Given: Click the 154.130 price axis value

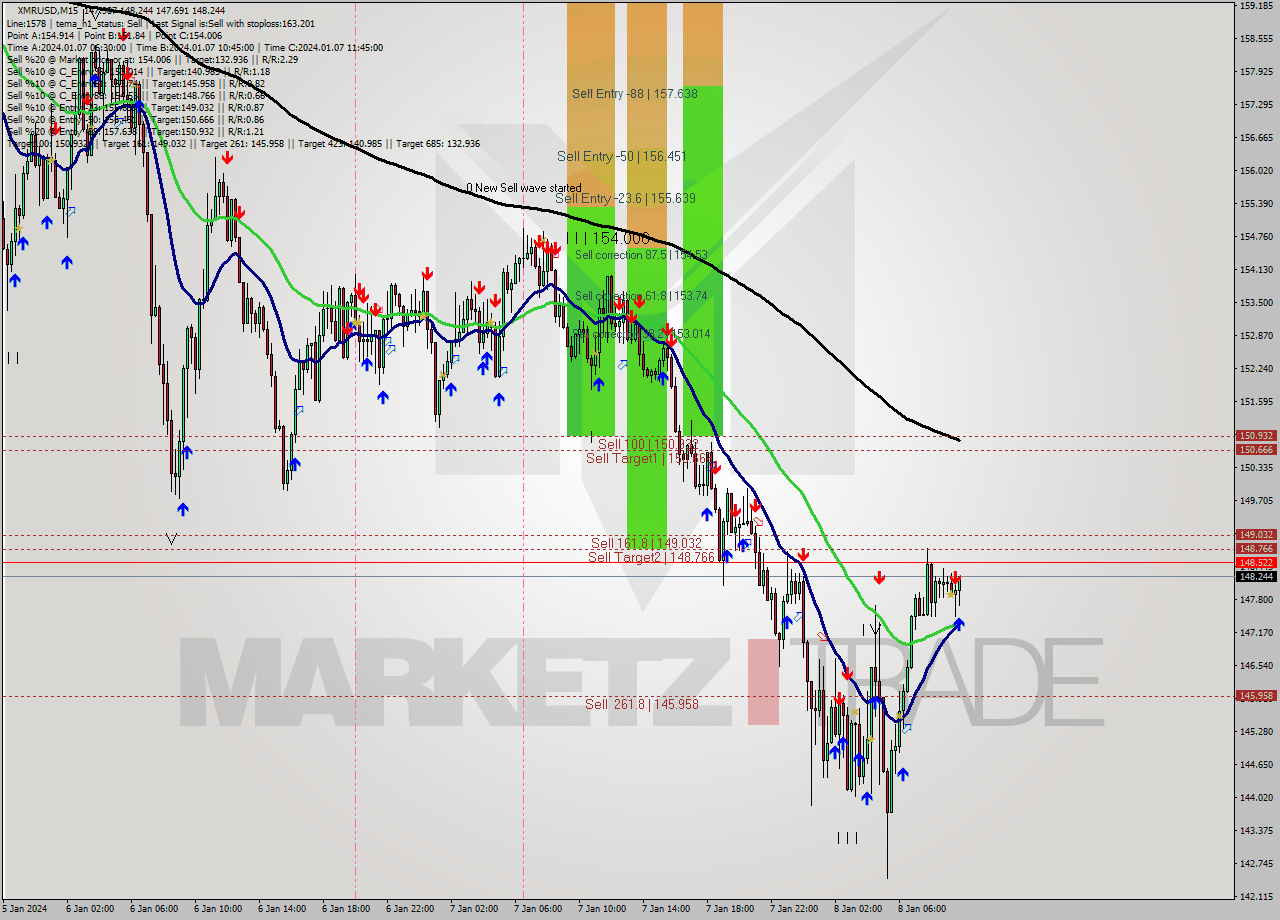Looking at the screenshot, I should (x=1256, y=269).
